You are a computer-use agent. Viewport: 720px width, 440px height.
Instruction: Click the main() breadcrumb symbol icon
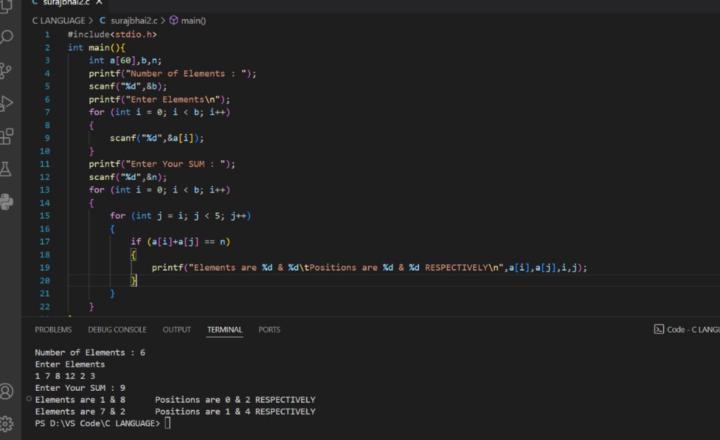click(x=174, y=20)
